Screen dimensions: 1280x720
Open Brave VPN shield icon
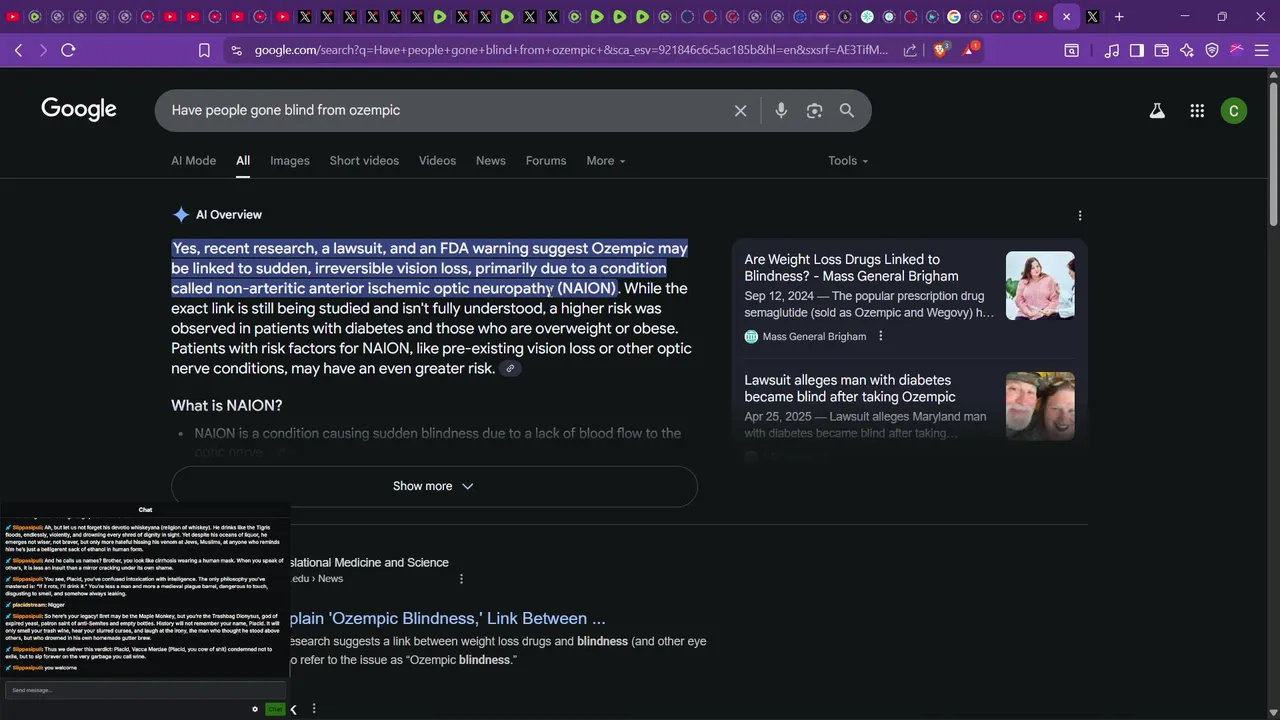click(x=1212, y=50)
